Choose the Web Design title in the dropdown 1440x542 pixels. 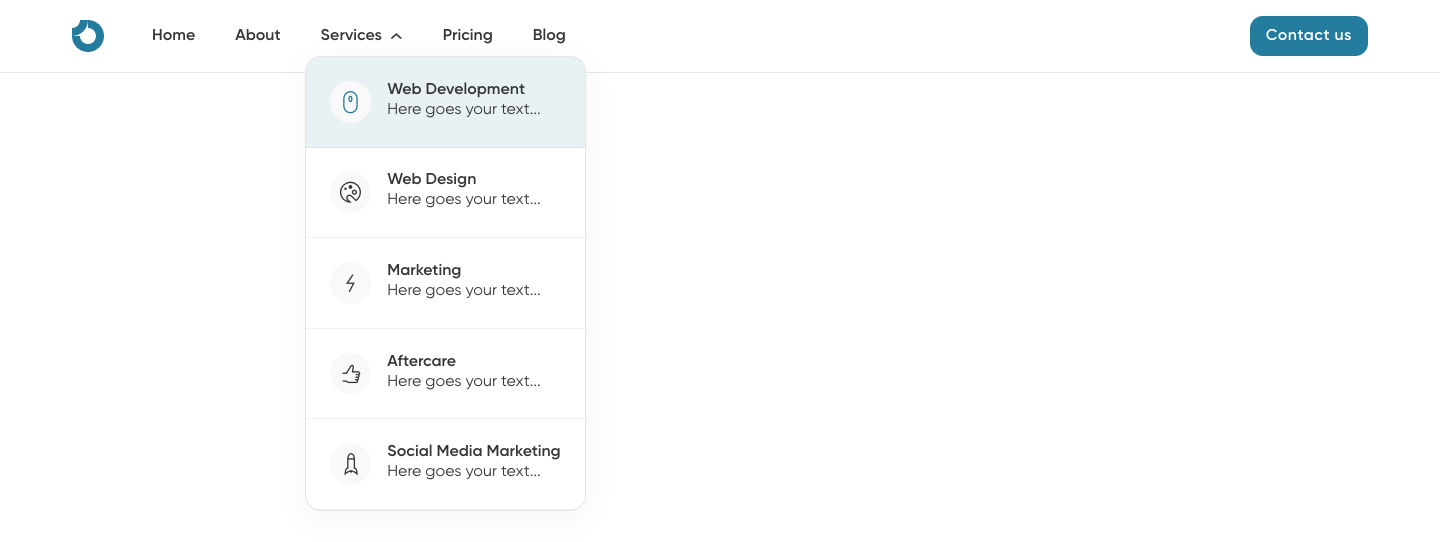click(431, 179)
